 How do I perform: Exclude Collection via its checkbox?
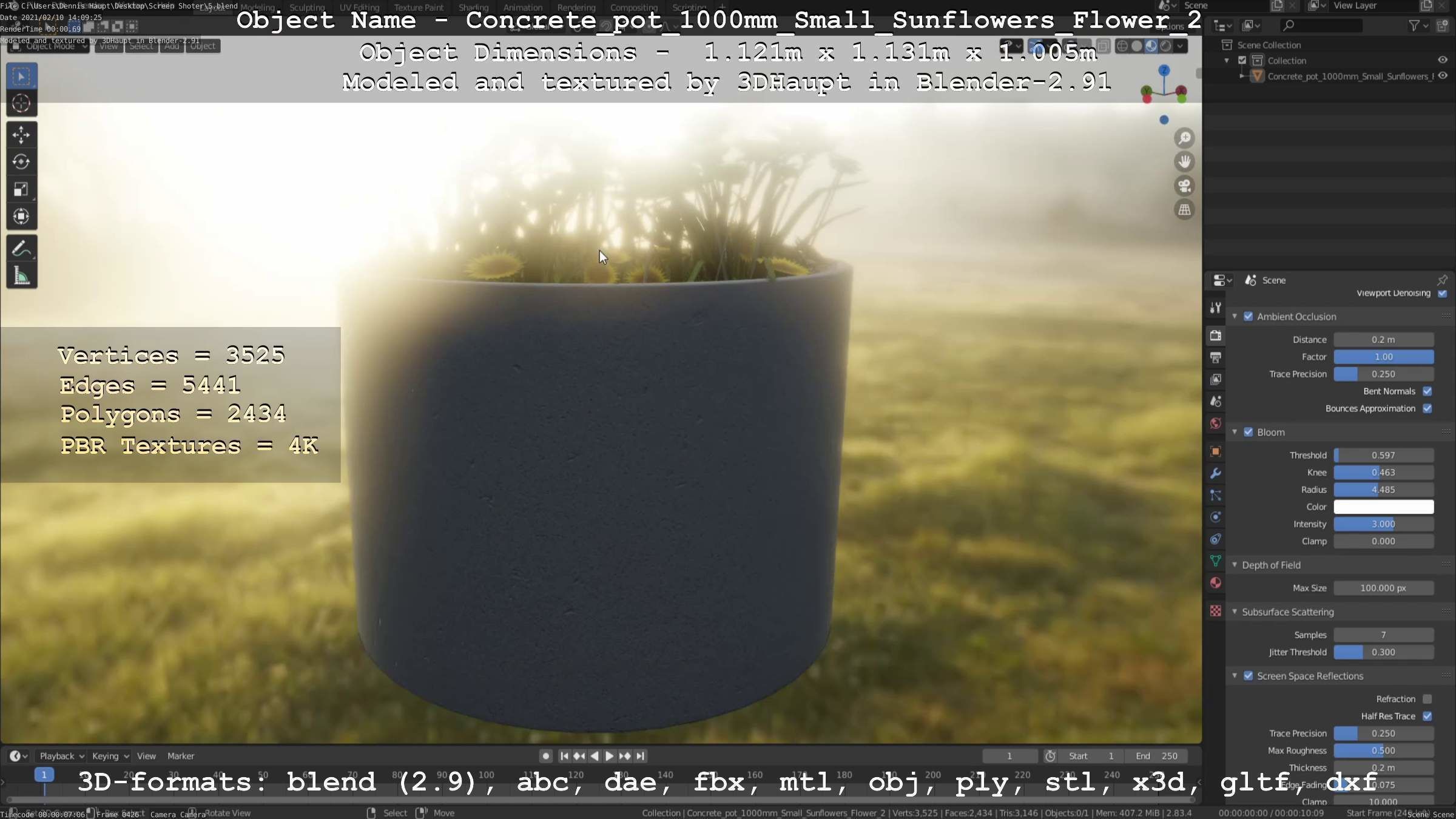pyautogui.click(x=1242, y=61)
